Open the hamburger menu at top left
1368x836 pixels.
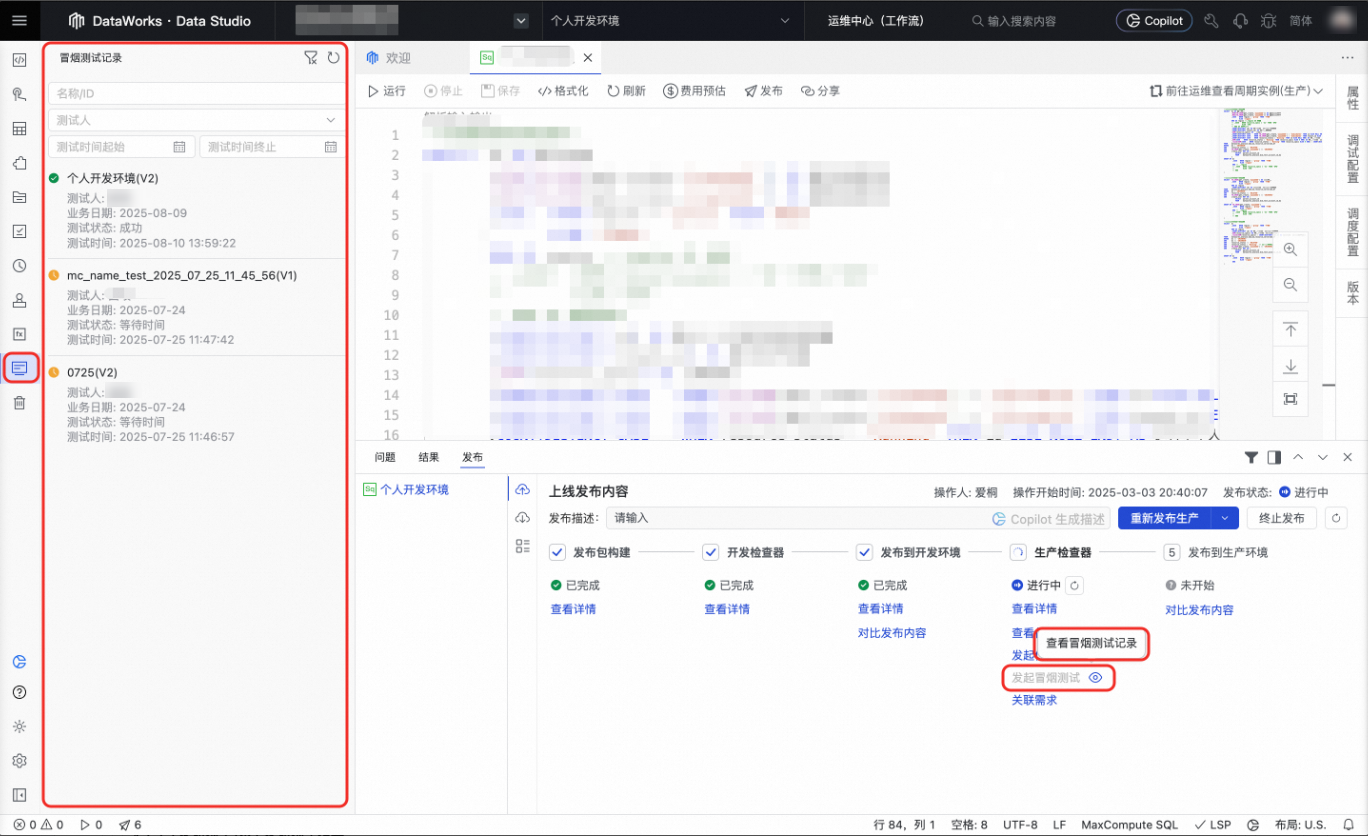(20, 20)
